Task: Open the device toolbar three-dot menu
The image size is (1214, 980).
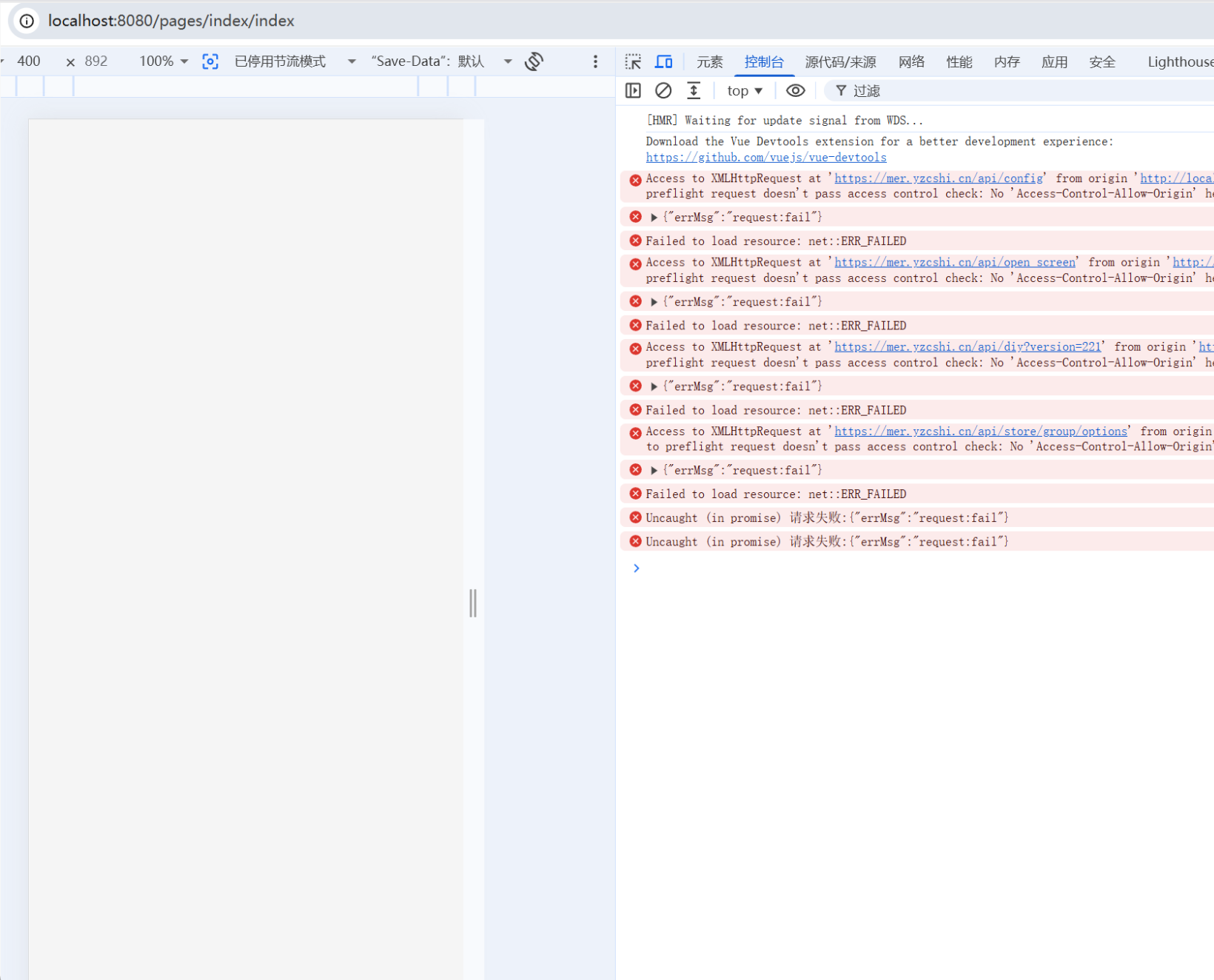Action: tap(595, 61)
